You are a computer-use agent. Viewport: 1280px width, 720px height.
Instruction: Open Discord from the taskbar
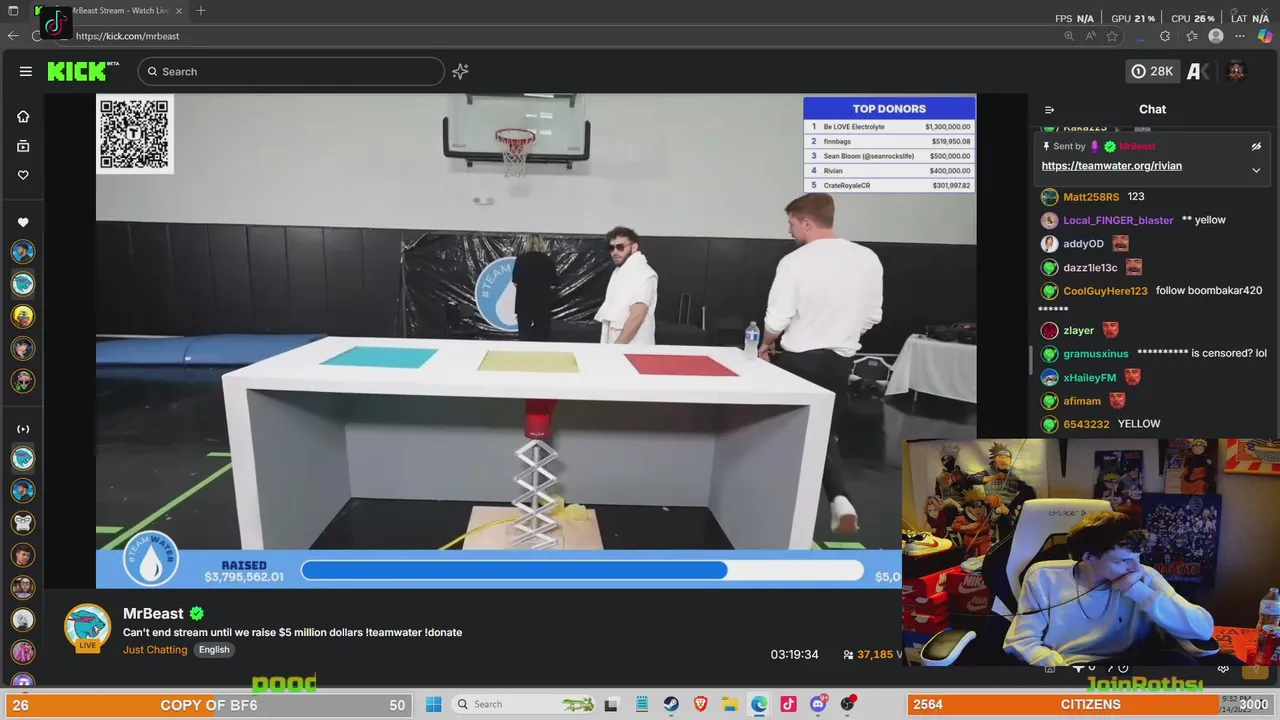point(818,704)
